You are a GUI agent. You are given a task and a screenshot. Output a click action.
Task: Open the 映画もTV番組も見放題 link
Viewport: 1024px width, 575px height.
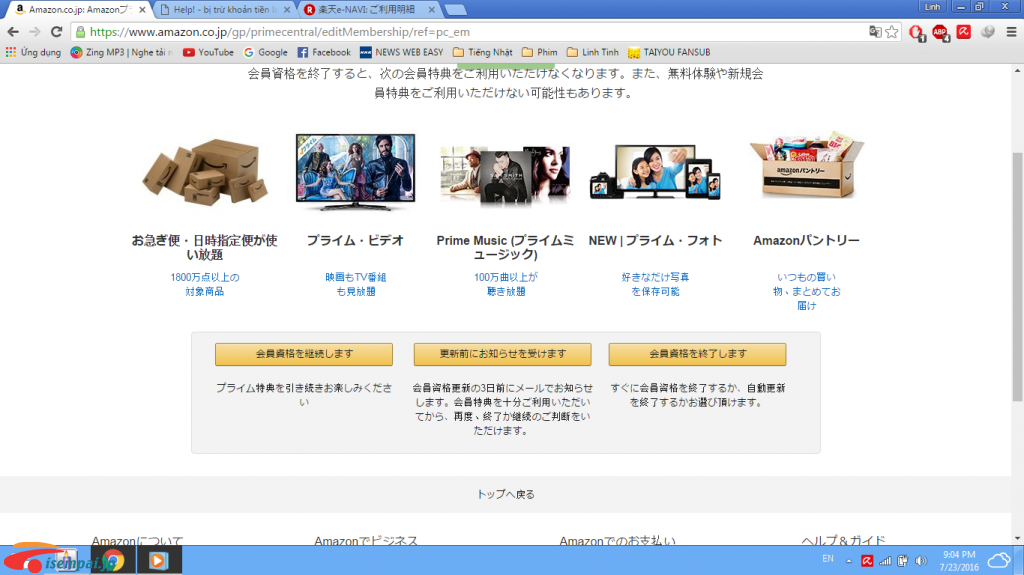[x=355, y=284]
